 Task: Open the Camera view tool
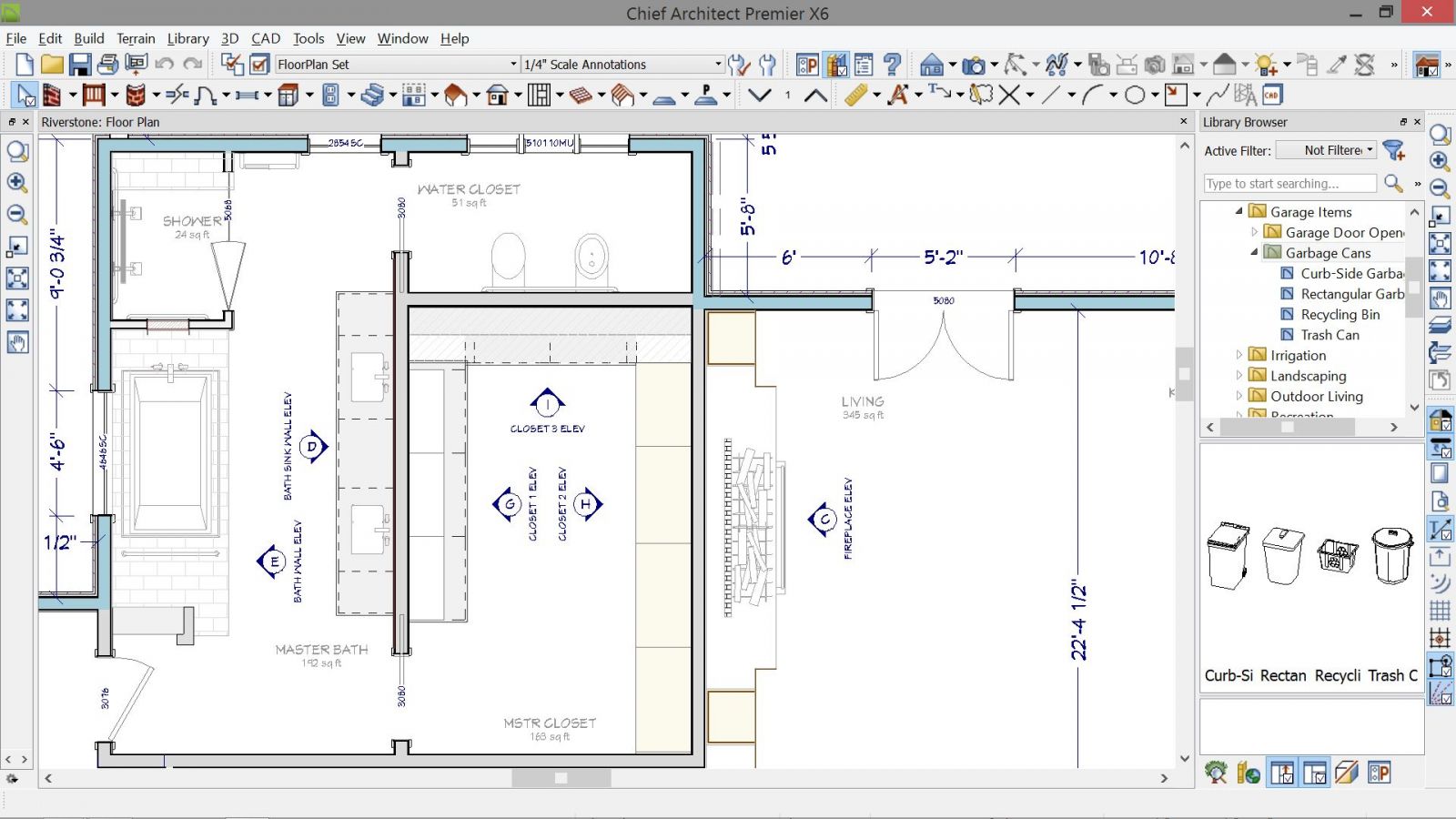click(974, 65)
